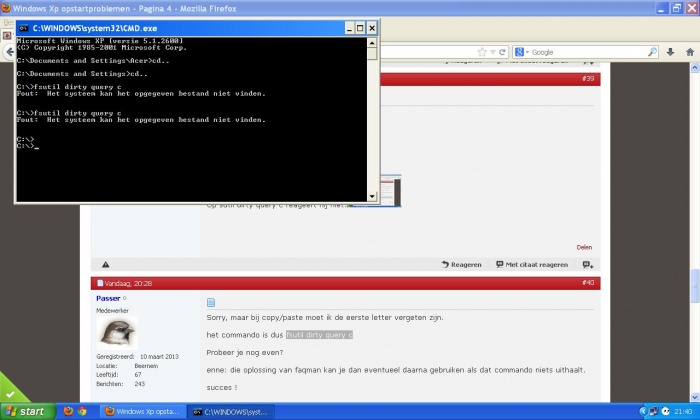
Task: Click the round white tray icon by the clock
Action: click(x=665, y=411)
